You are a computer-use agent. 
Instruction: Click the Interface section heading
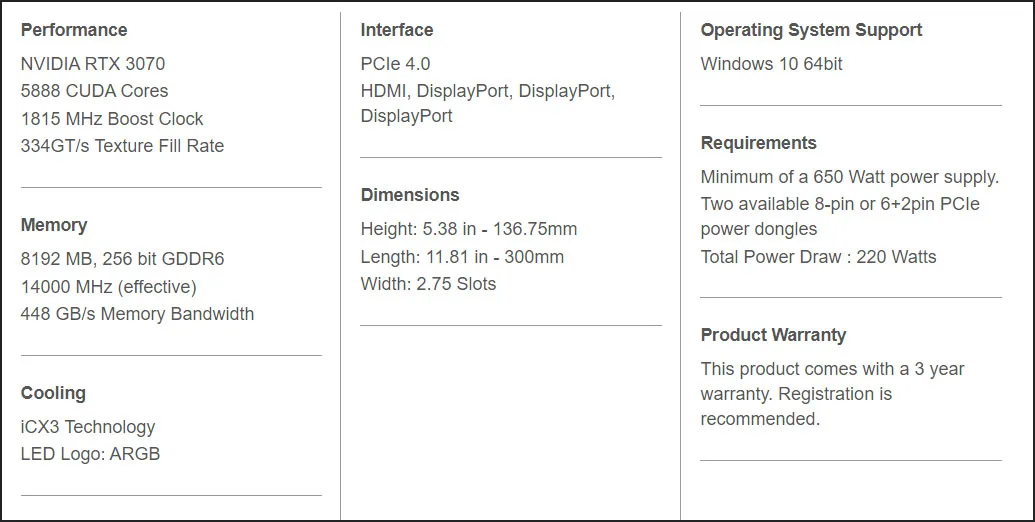pyautogui.click(x=397, y=30)
